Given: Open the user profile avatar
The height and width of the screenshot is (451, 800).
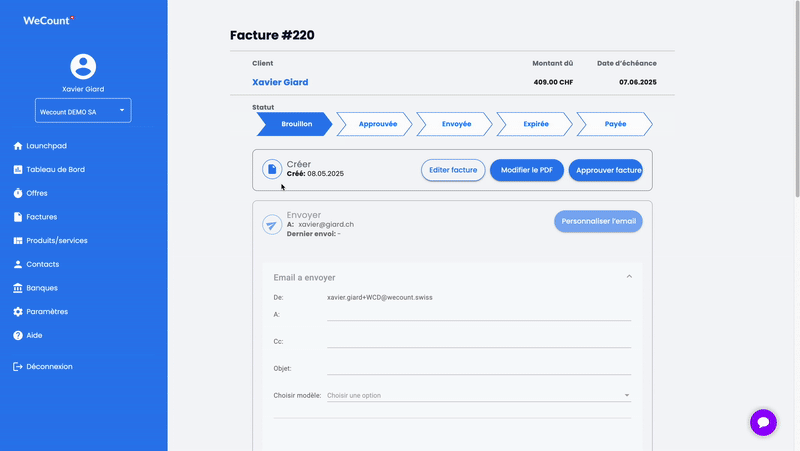Looking at the screenshot, I should pyautogui.click(x=83, y=66).
